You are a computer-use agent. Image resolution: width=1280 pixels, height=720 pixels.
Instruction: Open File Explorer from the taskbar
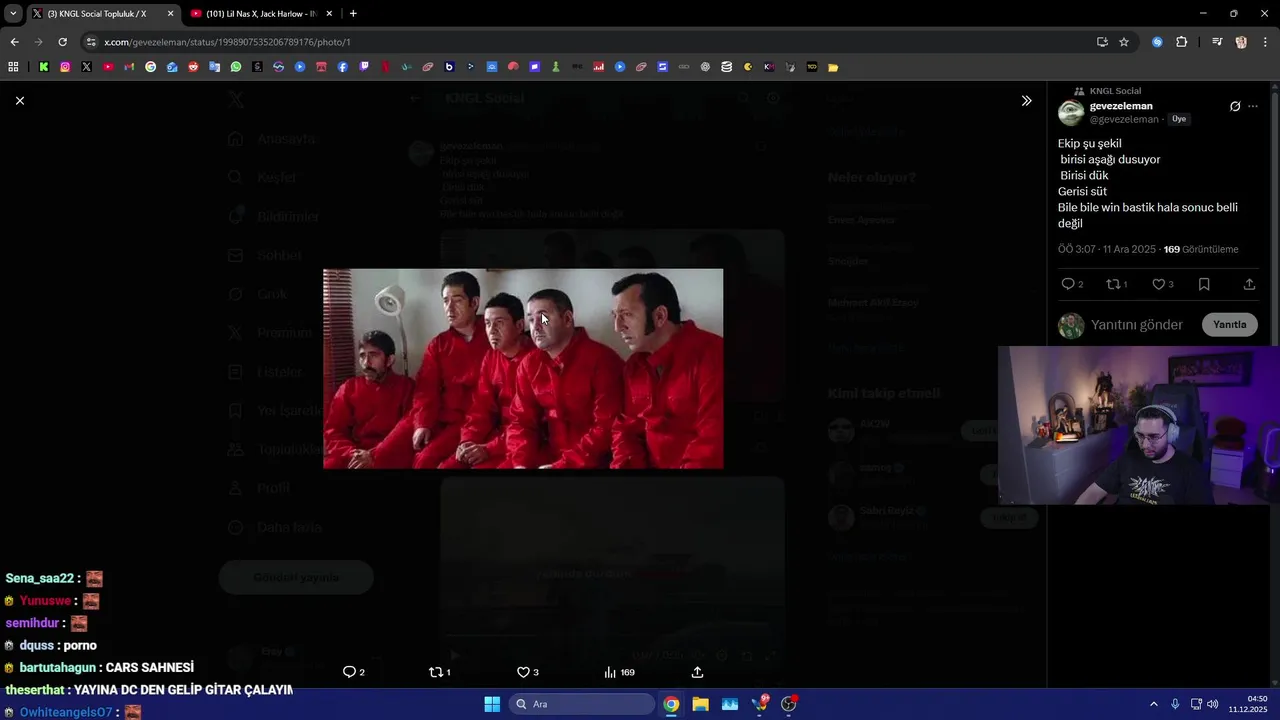coord(700,704)
